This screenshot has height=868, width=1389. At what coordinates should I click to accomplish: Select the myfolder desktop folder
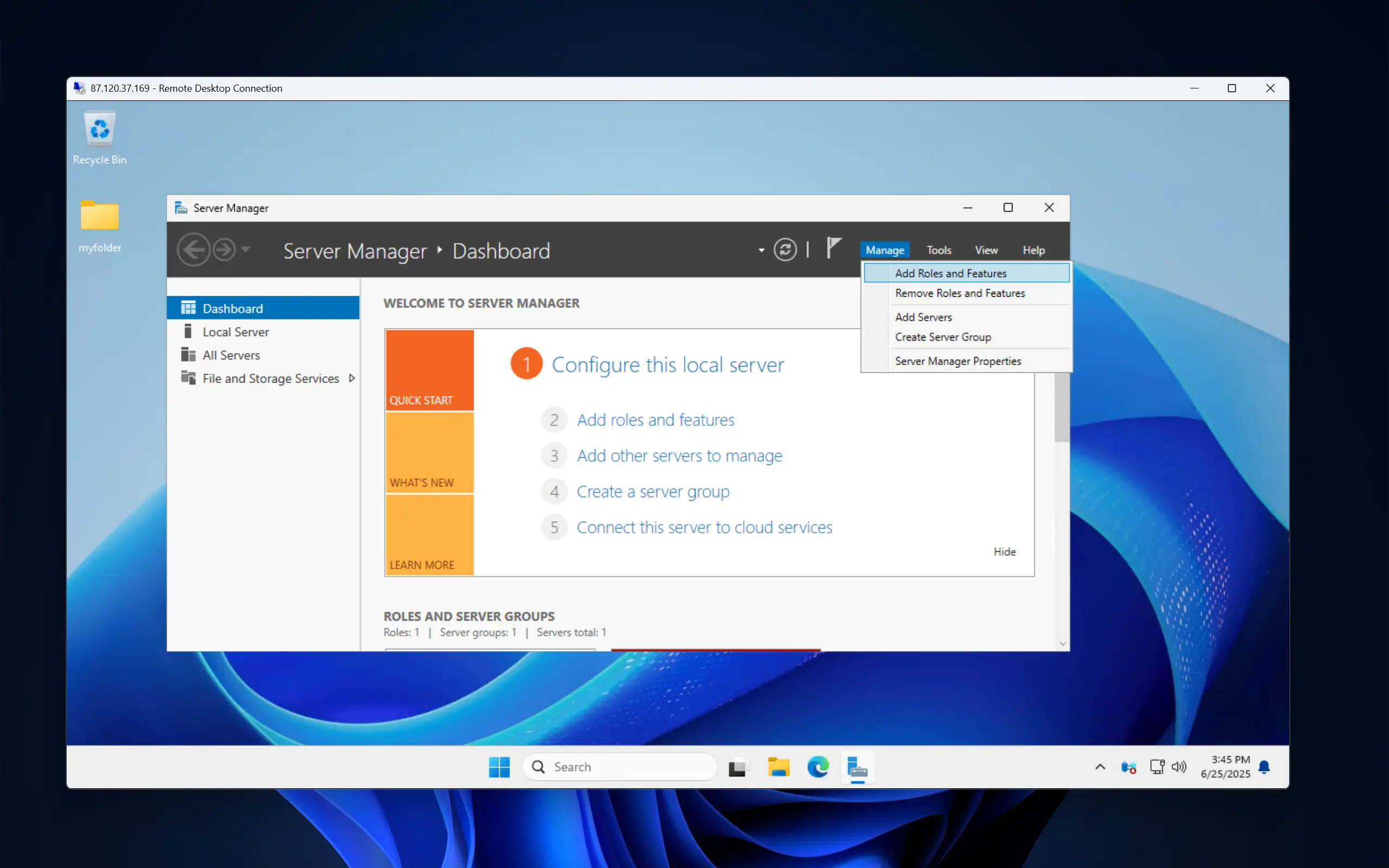pos(99,226)
